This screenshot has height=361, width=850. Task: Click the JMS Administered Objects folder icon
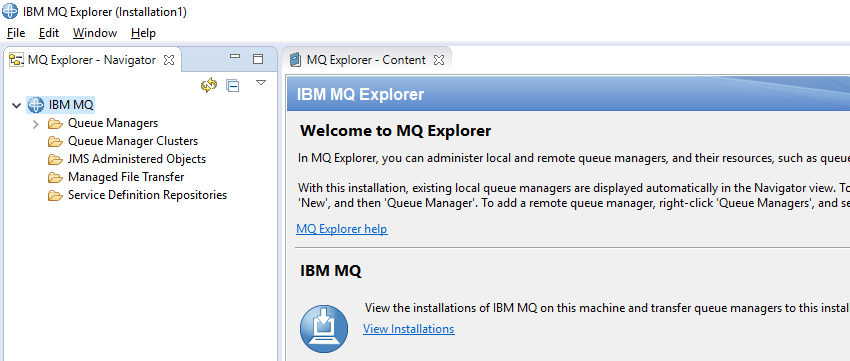[55, 159]
